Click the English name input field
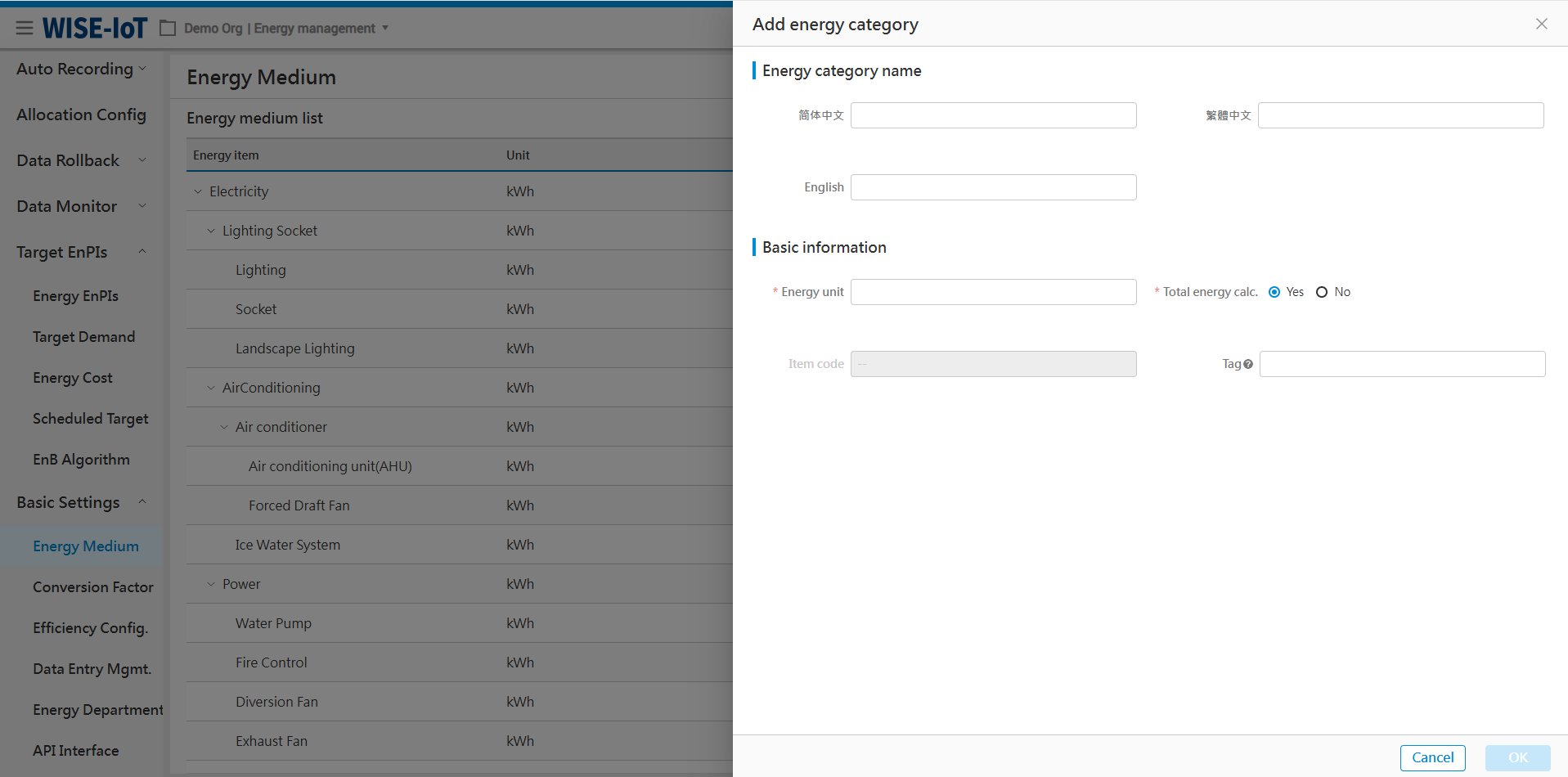This screenshot has width=1568, height=777. [993, 187]
